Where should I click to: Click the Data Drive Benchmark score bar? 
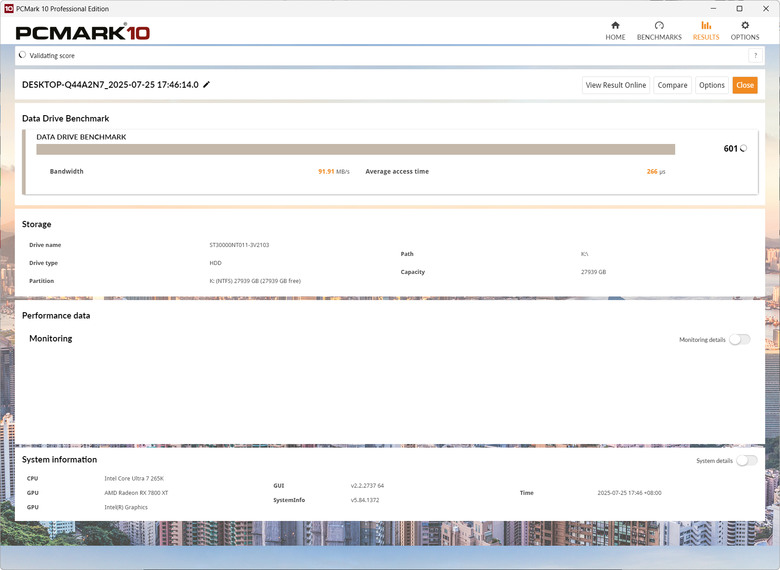click(x=356, y=149)
